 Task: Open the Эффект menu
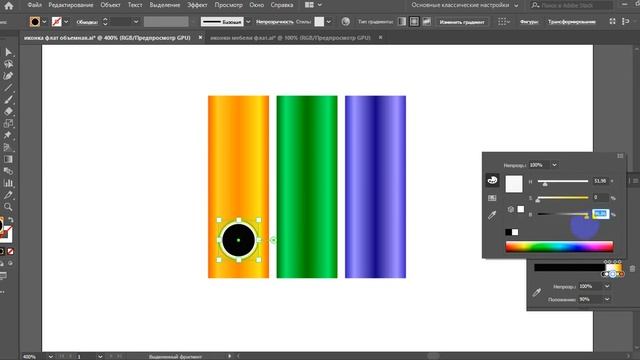(x=197, y=5)
